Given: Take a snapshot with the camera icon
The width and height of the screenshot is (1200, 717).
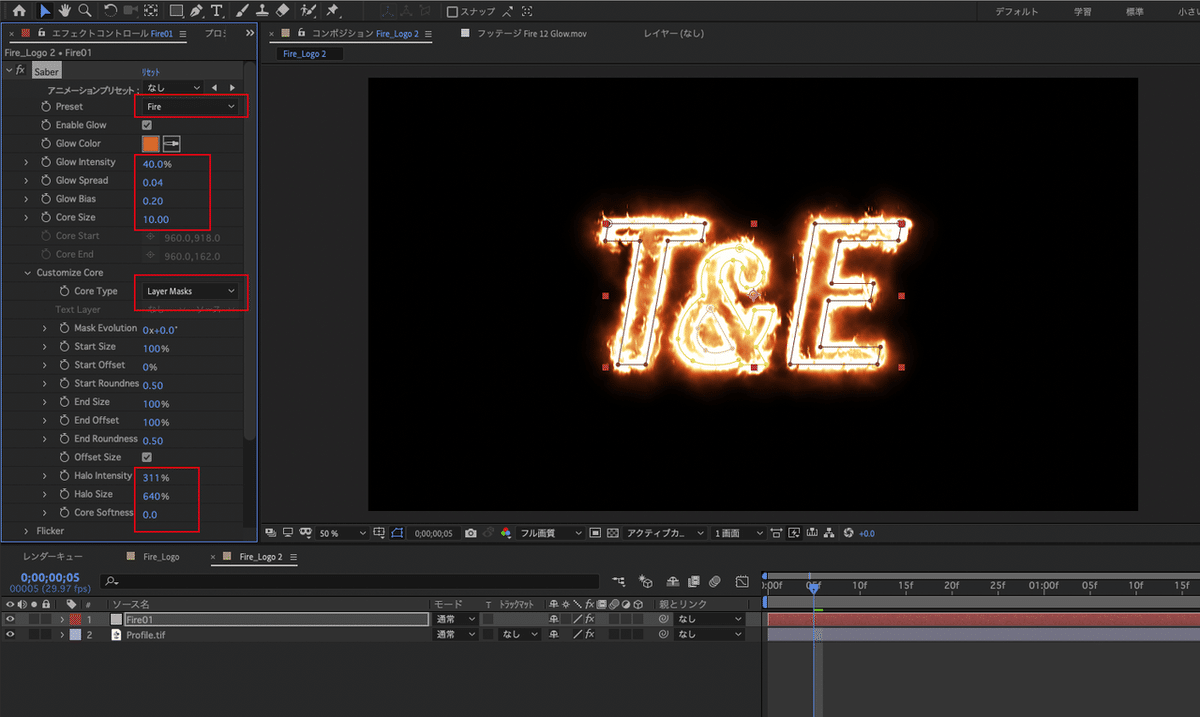Looking at the screenshot, I should 471,533.
